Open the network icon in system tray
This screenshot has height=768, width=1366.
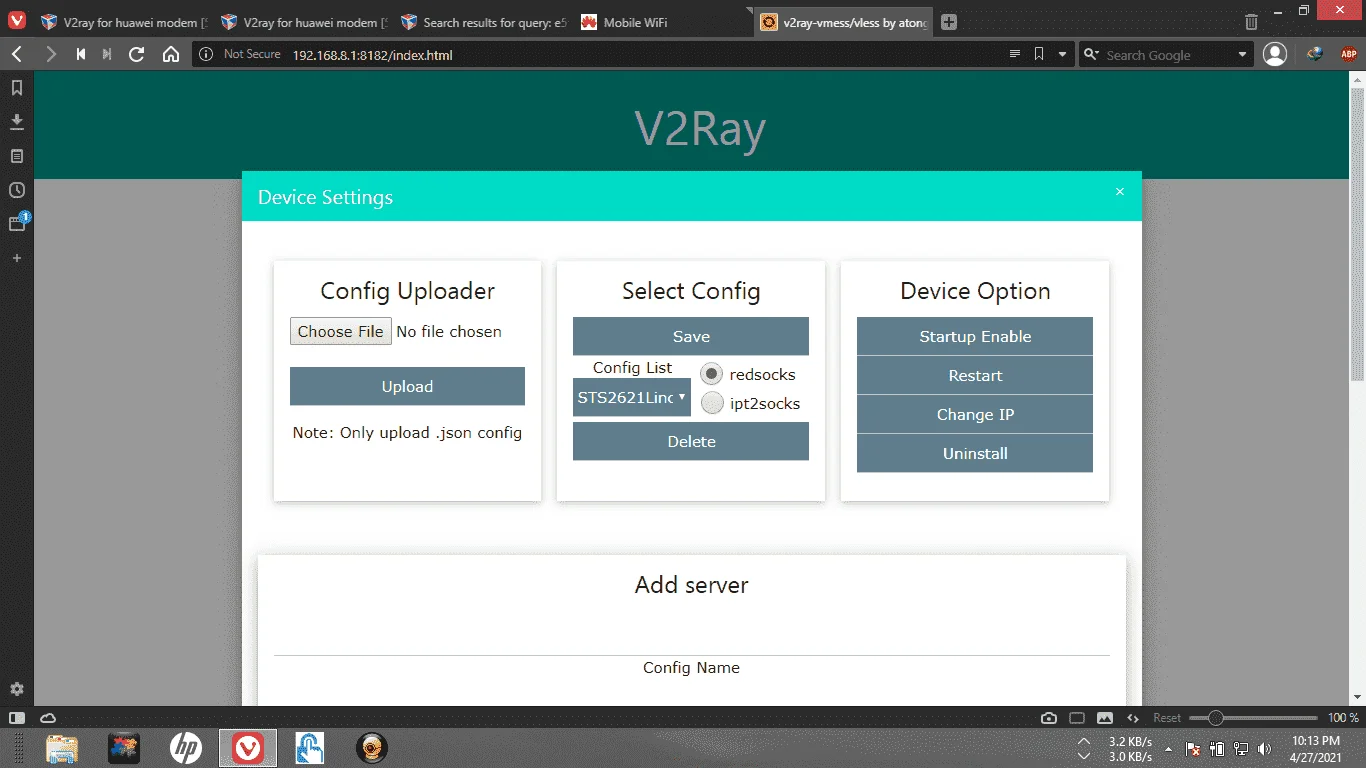1241,748
